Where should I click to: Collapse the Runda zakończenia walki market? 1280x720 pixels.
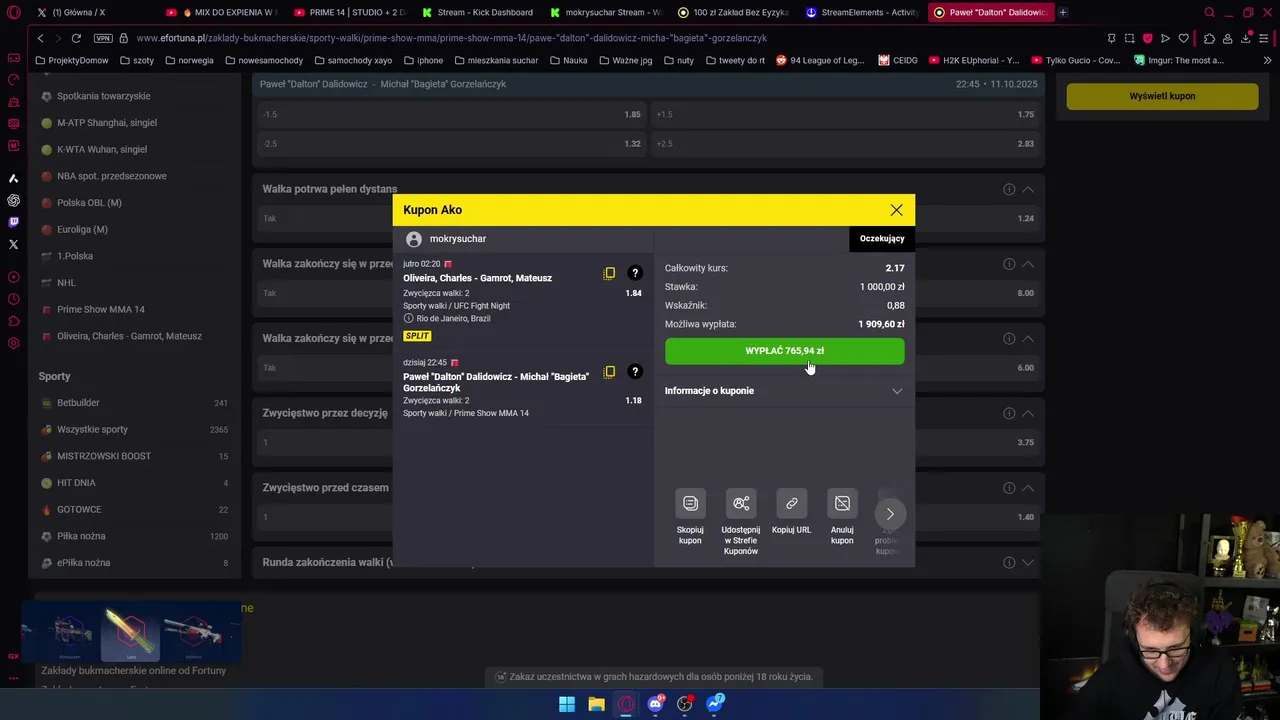coord(1027,562)
